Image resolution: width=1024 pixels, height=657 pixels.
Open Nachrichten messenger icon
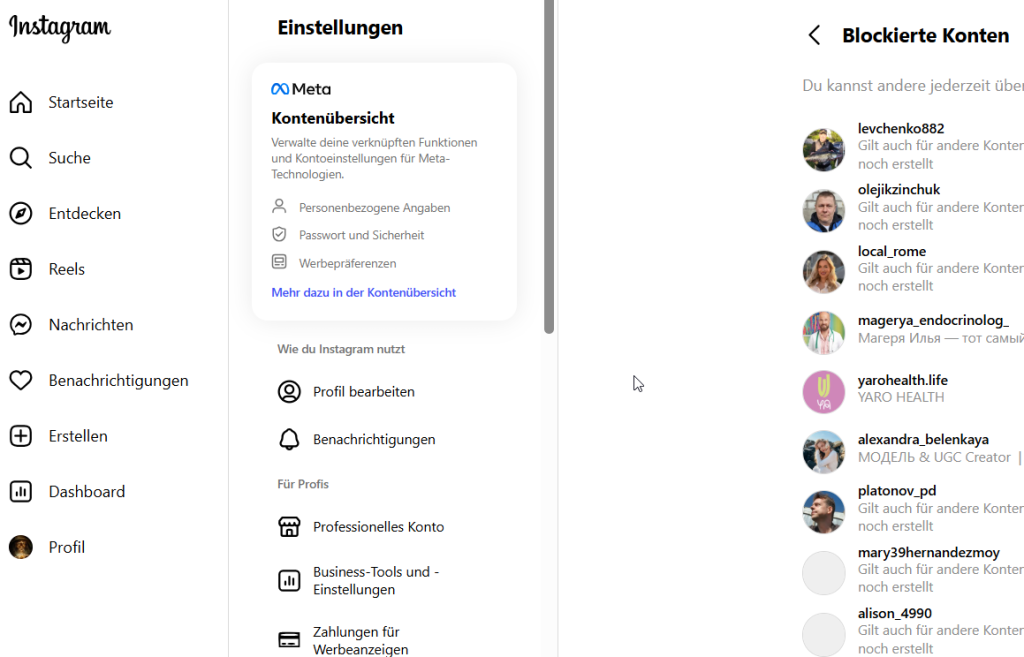coord(21,325)
